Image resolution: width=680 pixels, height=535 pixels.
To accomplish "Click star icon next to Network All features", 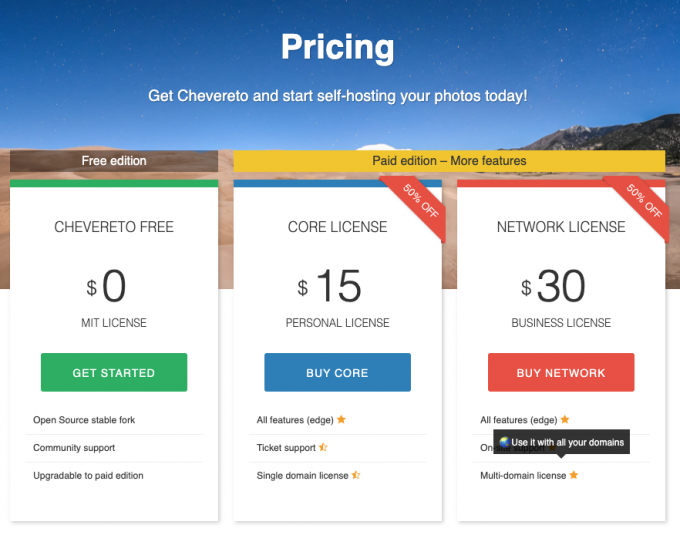I will point(565,420).
